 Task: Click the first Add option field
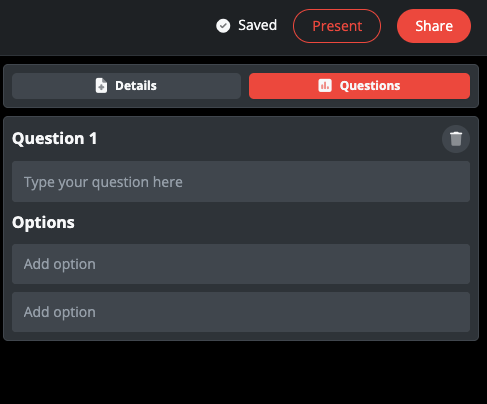coord(241,264)
